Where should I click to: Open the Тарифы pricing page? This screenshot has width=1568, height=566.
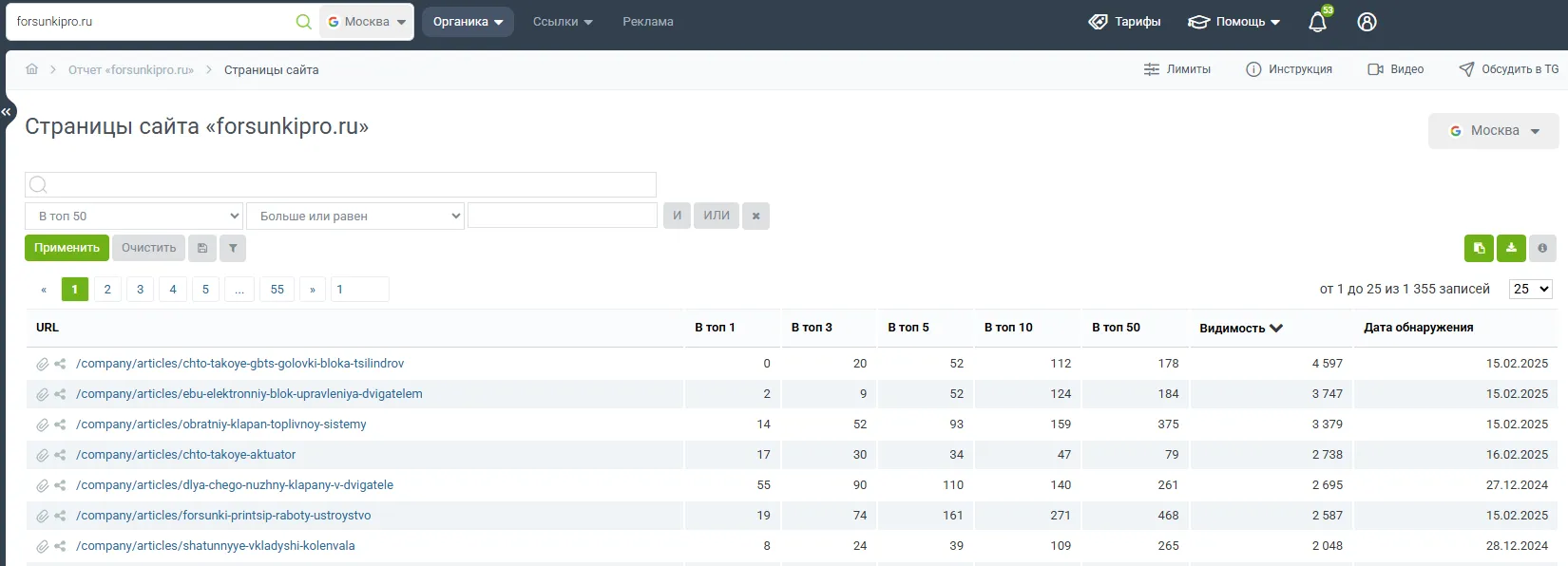point(1124,22)
